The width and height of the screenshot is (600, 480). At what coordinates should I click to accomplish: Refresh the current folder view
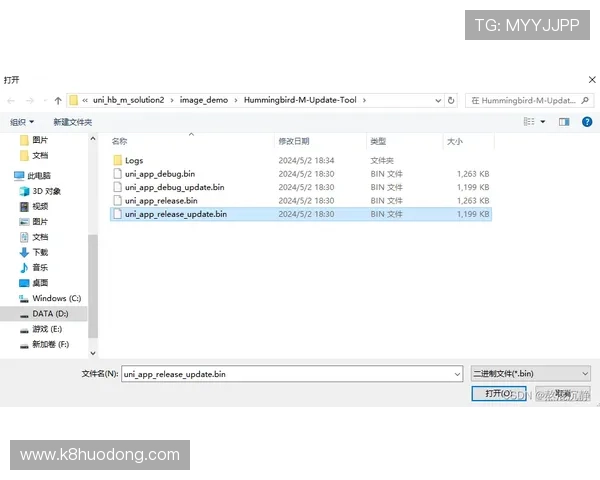click(451, 100)
